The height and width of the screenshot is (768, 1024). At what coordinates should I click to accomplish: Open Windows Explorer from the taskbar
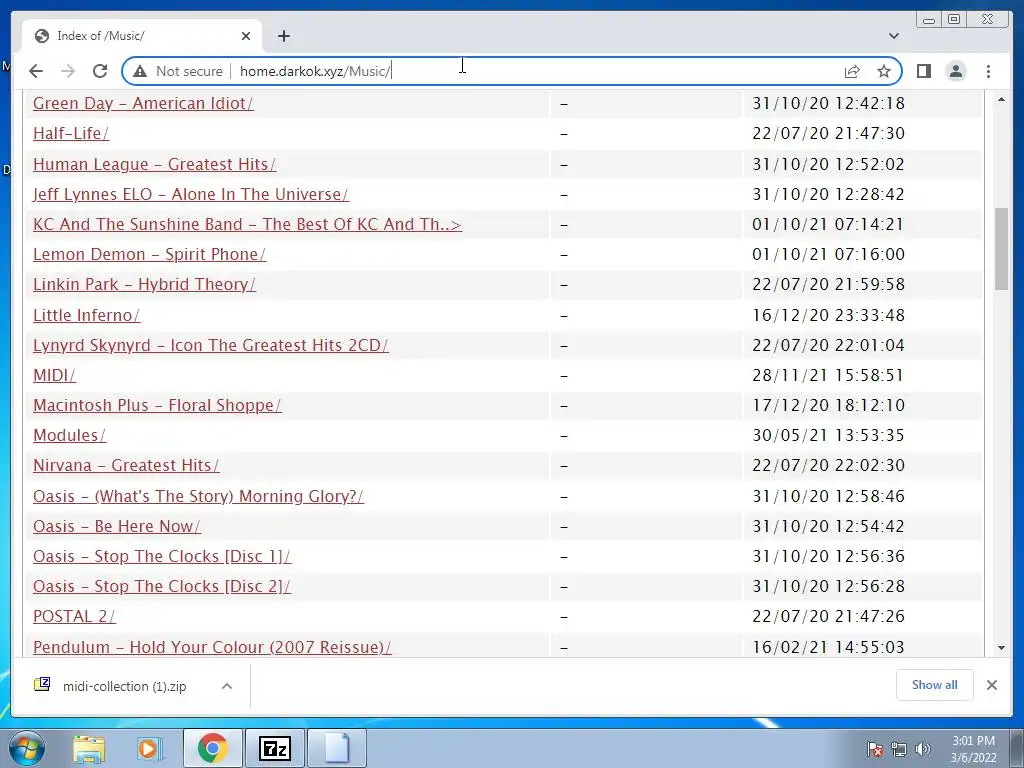click(89, 748)
